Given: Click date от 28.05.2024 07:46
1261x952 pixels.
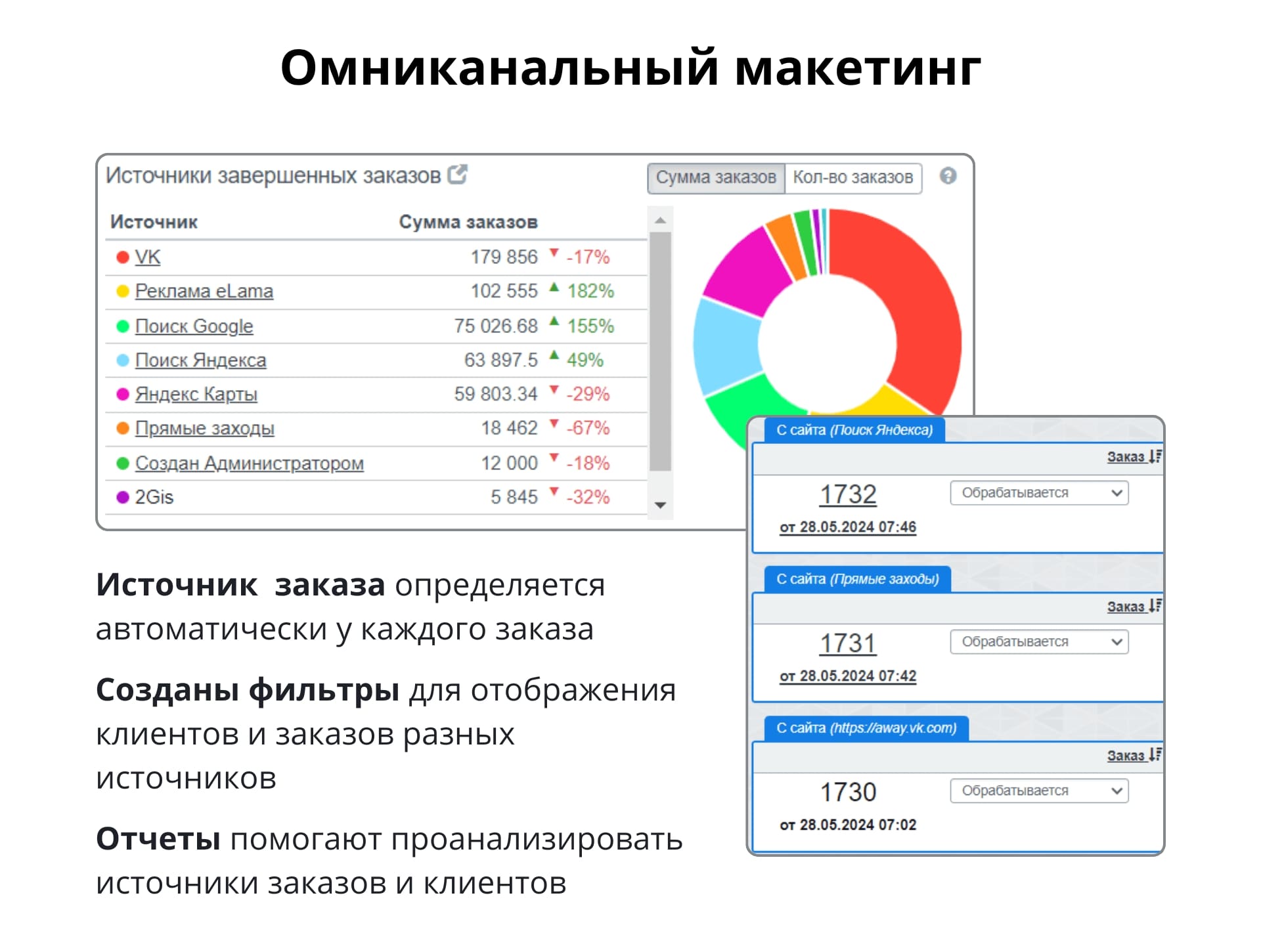Looking at the screenshot, I should click(848, 527).
